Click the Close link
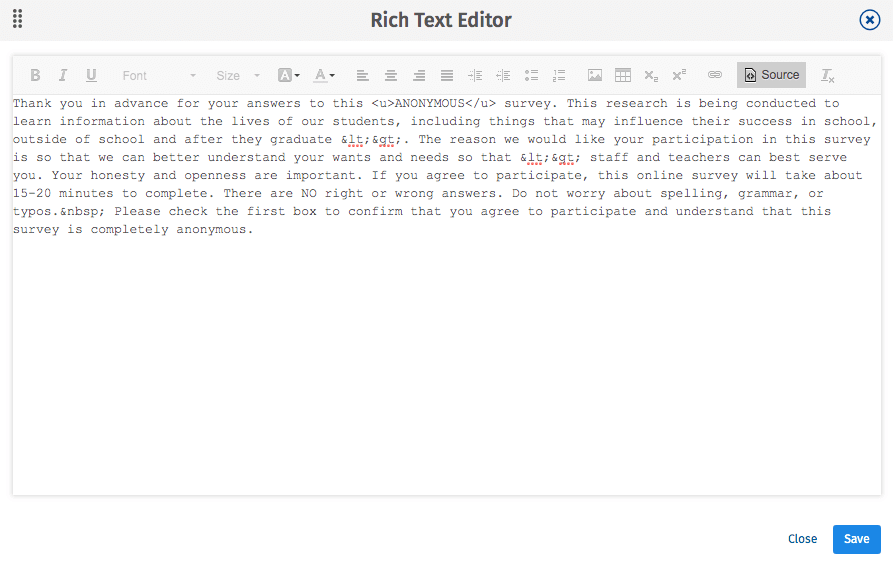893x566 pixels. [802, 539]
